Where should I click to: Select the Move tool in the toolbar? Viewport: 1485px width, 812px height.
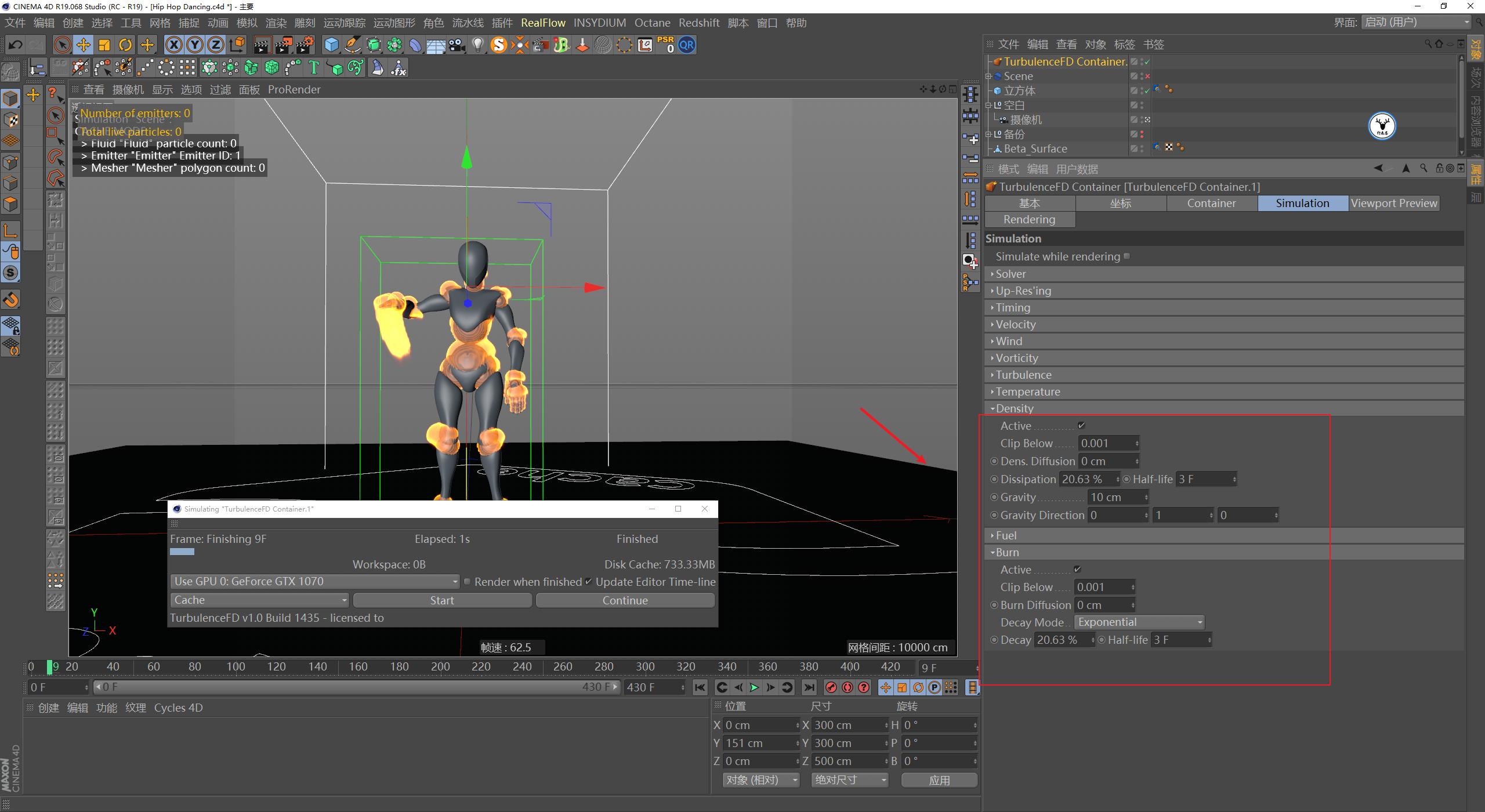pos(83,45)
